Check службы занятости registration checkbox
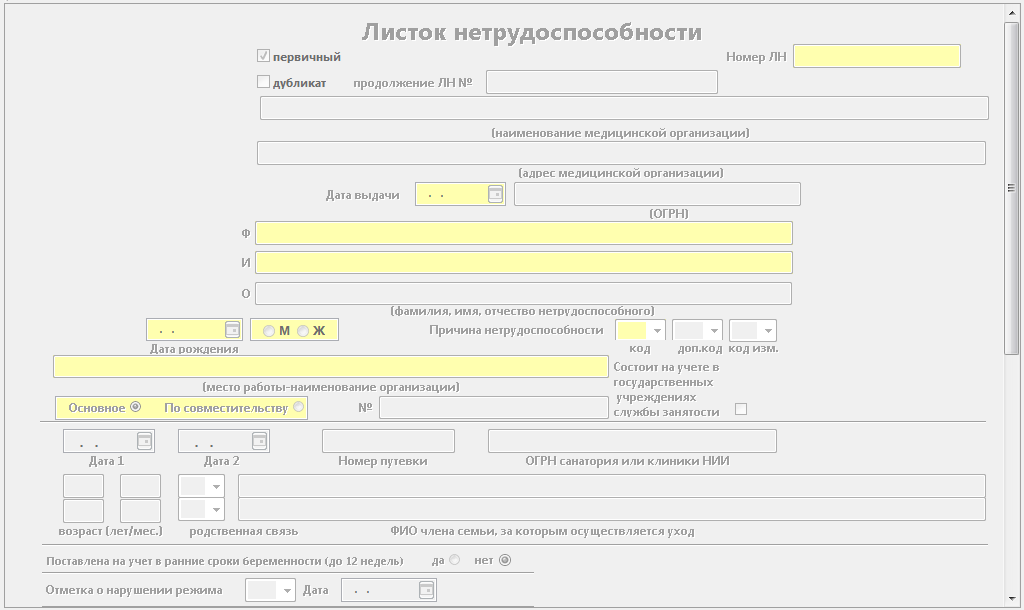The height and width of the screenshot is (610, 1024). click(x=741, y=408)
